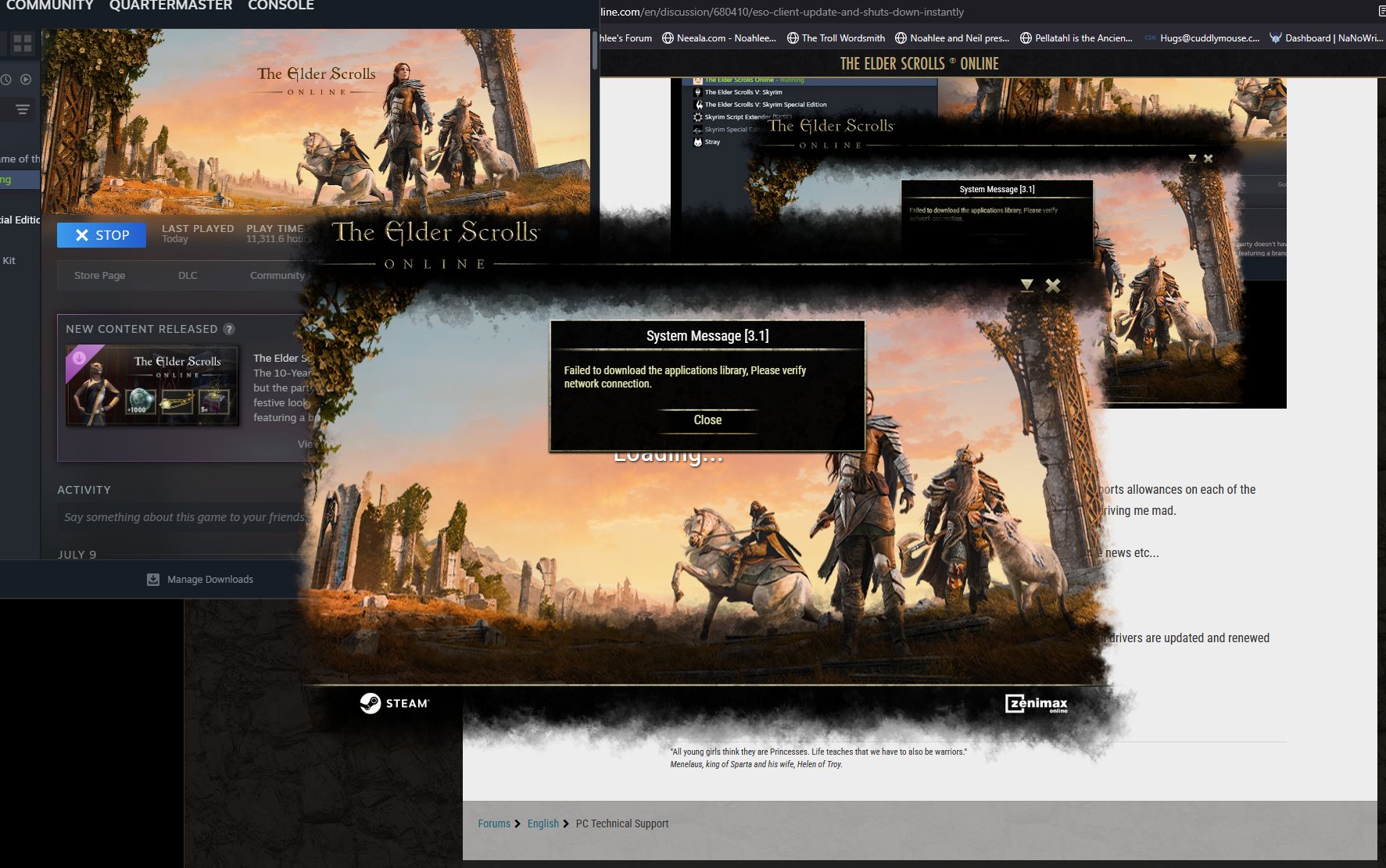
Task: Click the Dashboard bookmark favicon
Action: click(1276, 38)
